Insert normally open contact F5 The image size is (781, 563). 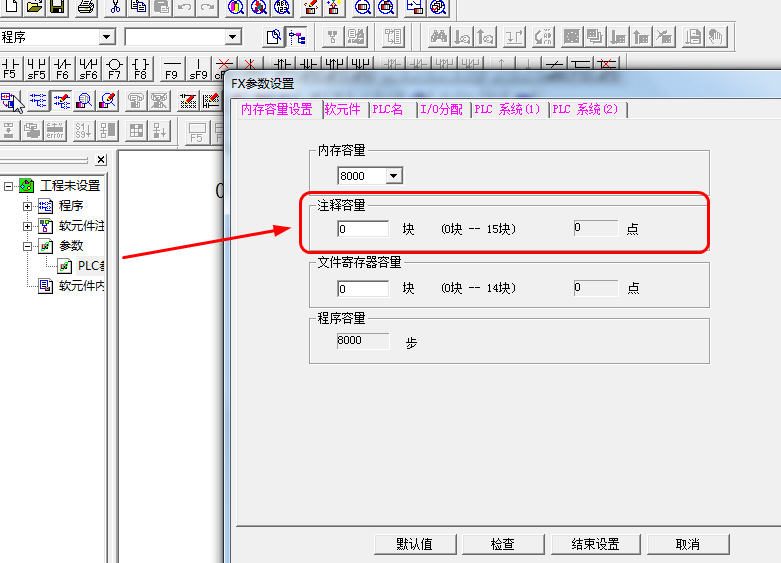tap(11, 68)
